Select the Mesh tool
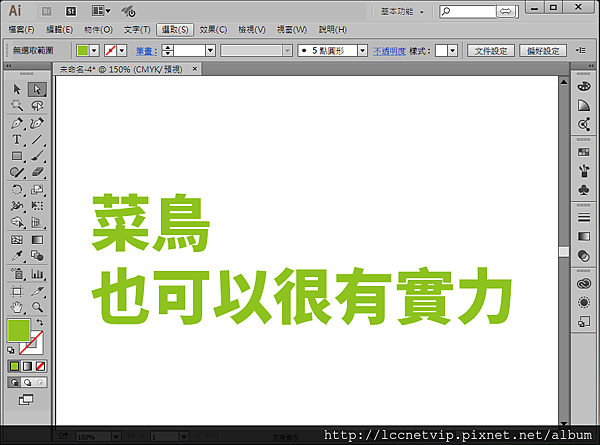Image resolution: width=600 pixels, height=445 pixels. click(x=17, y=240)
